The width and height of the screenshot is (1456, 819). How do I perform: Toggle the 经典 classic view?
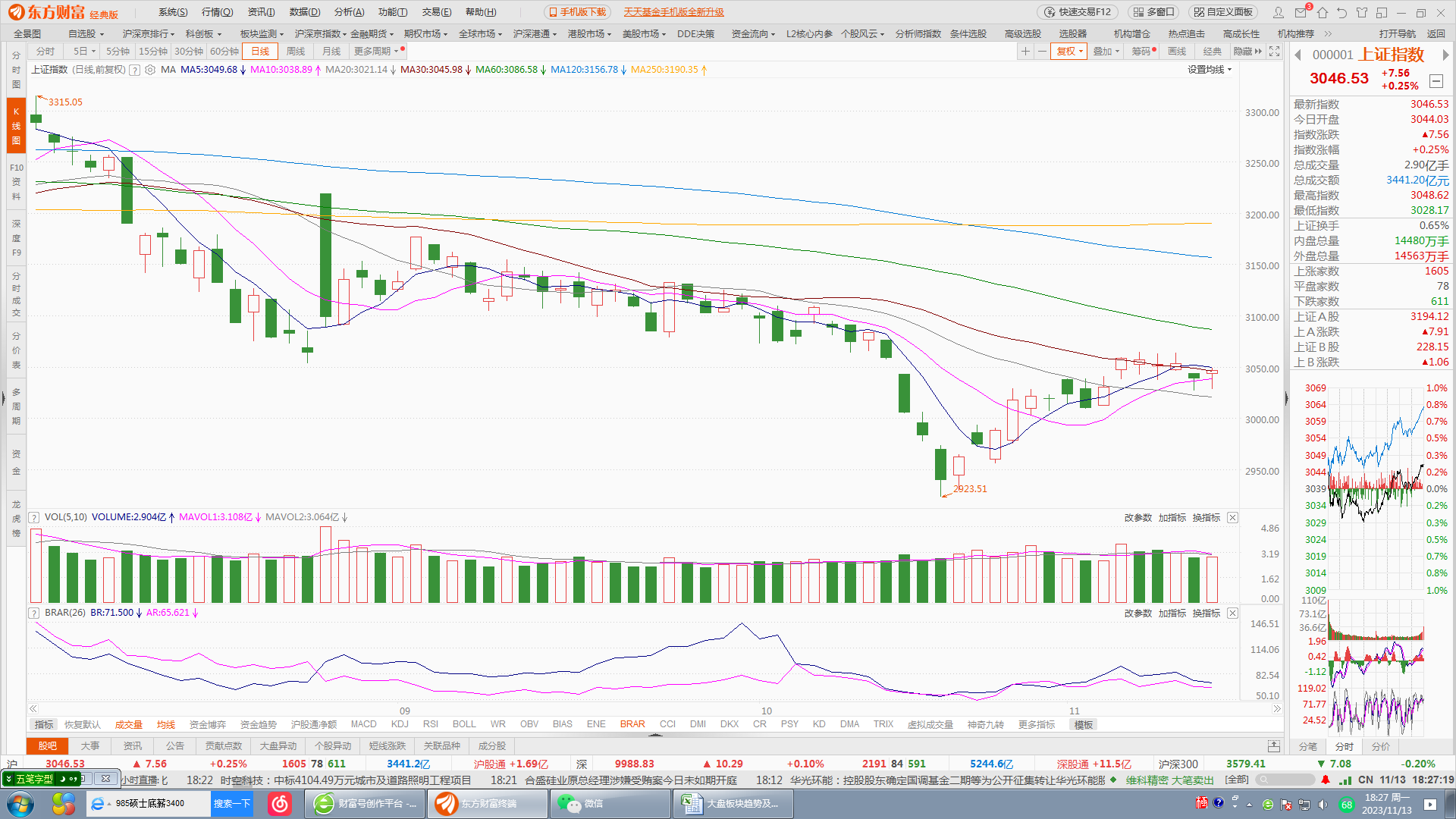pos(1213,52)
